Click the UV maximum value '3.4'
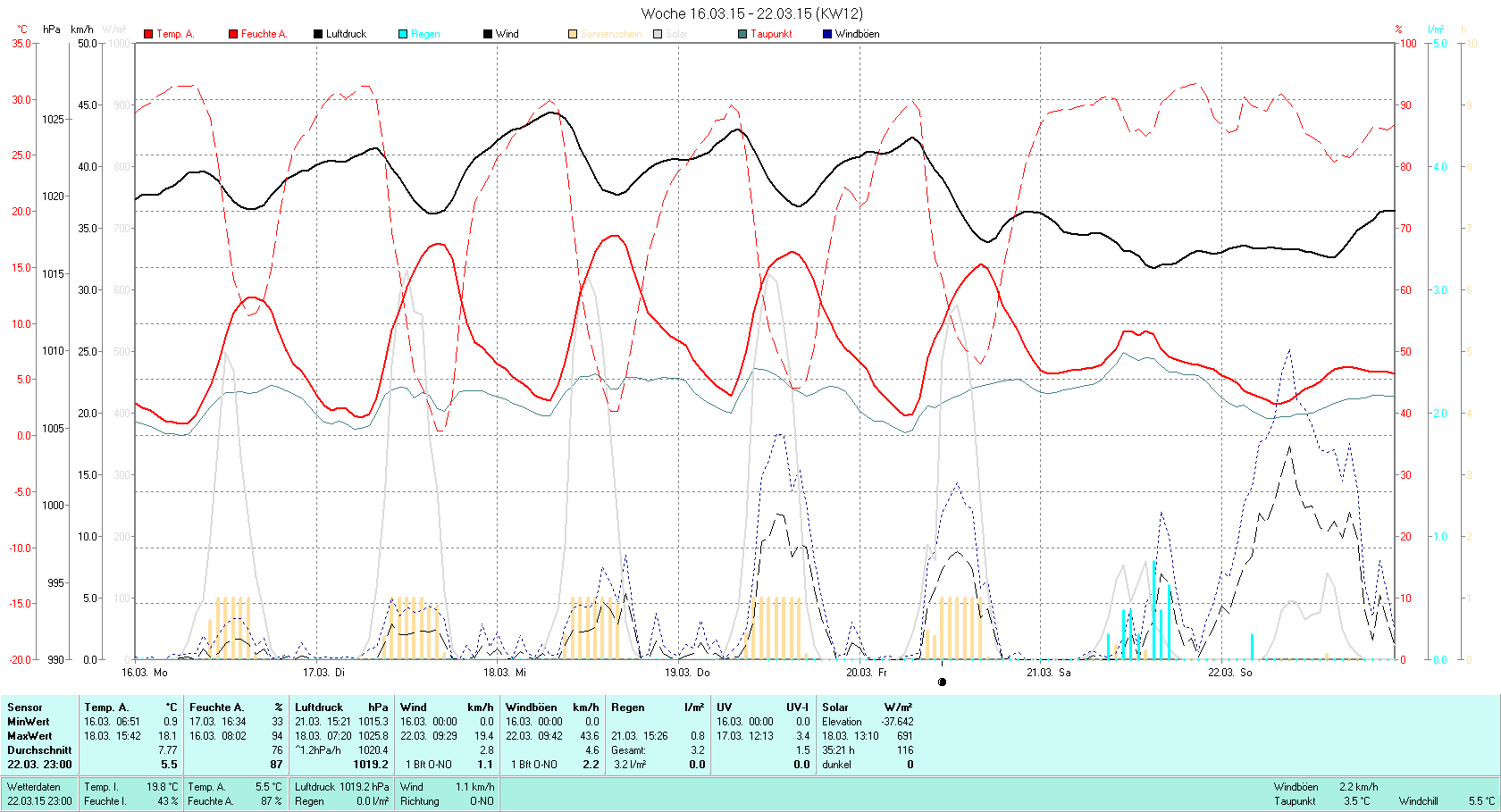1501x812 pixels. [x=802, y=736]
